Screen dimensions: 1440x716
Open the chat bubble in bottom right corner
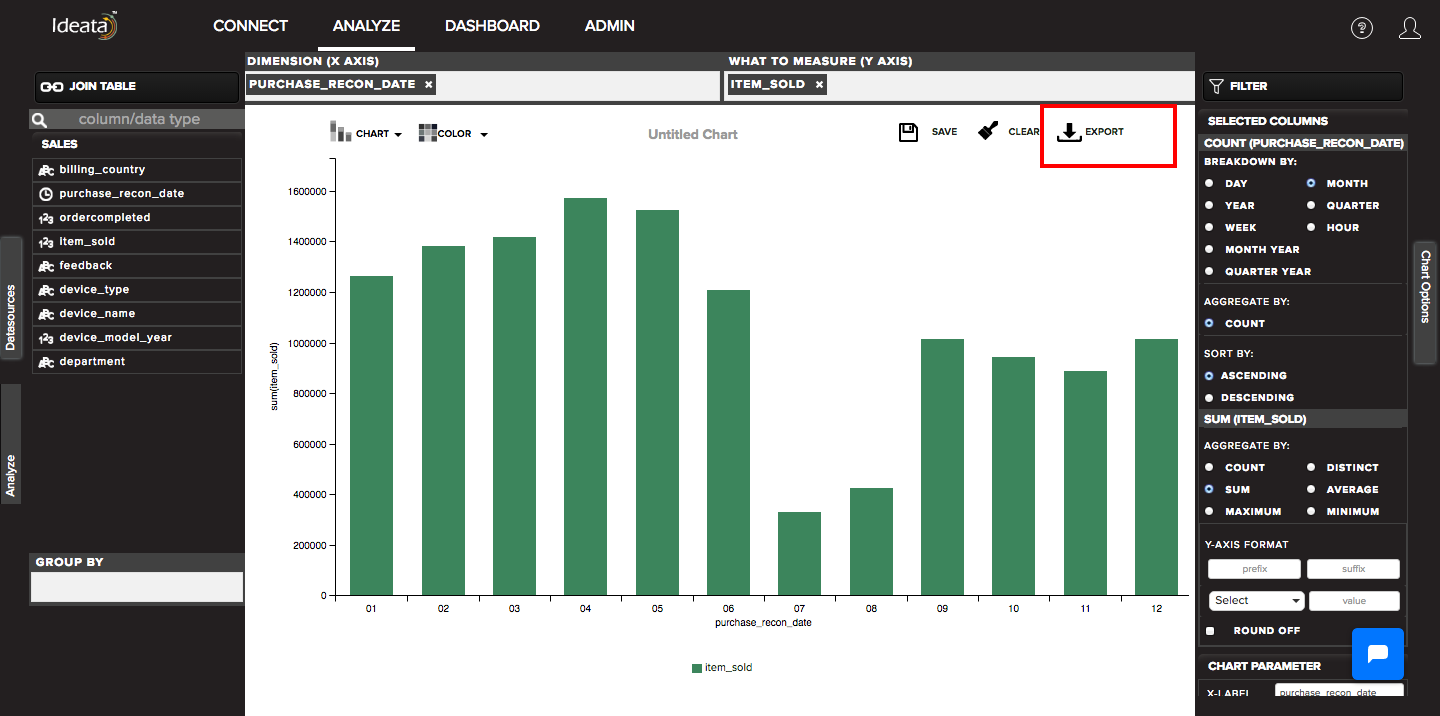tap(1378, 654)
